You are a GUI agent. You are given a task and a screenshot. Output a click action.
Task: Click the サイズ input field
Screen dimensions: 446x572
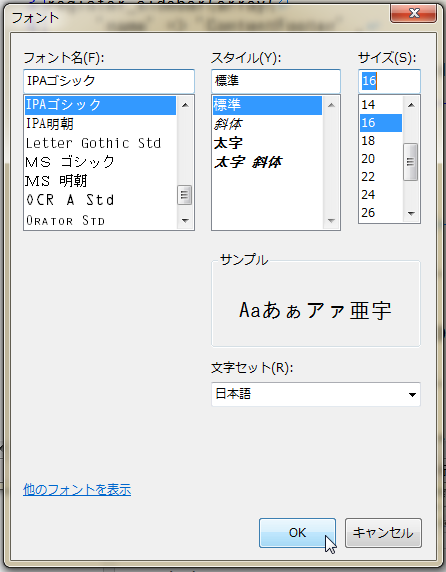tap(389, 81)
